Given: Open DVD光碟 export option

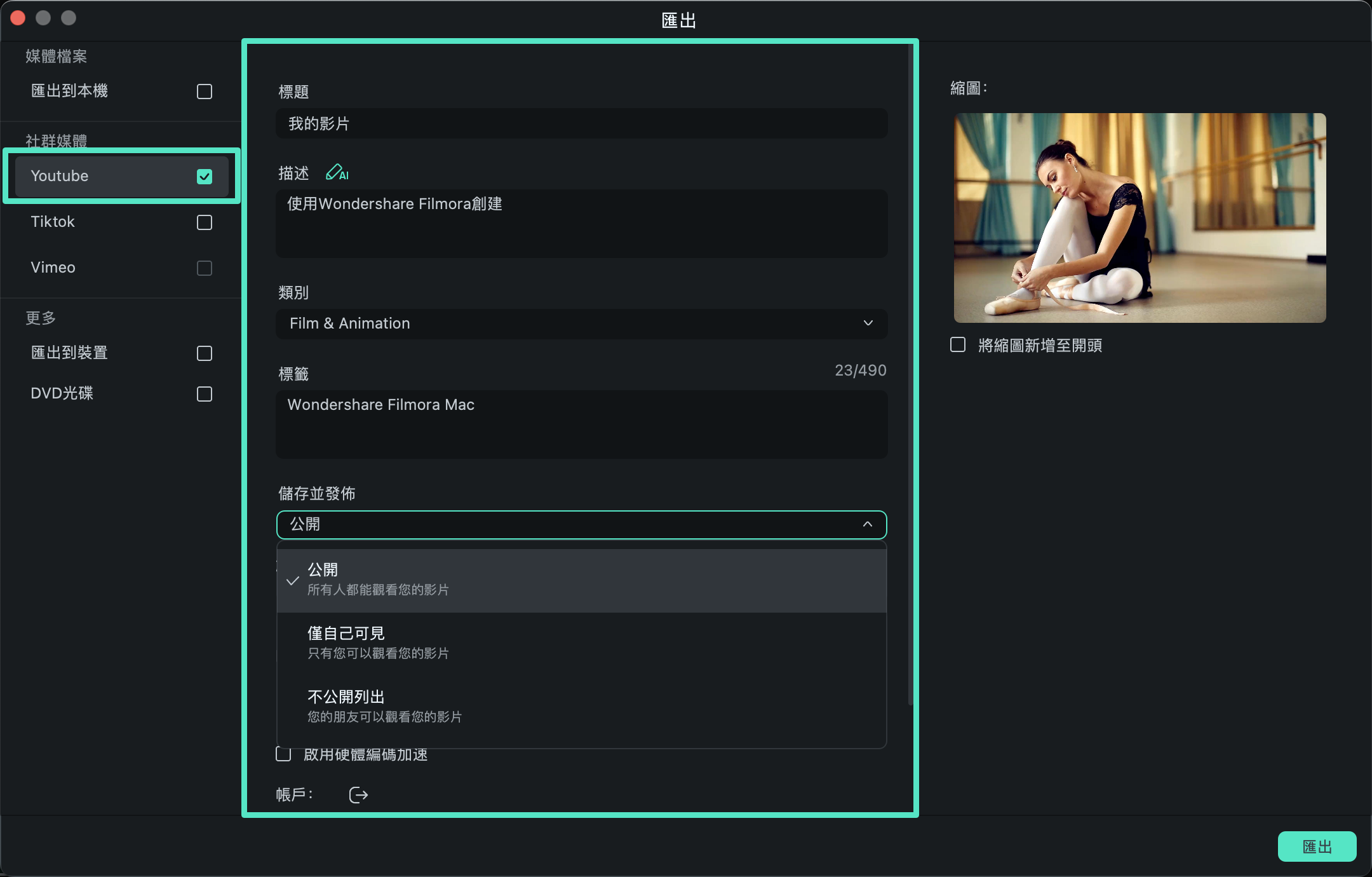Looking at the screenshot, I should [121, 393].
